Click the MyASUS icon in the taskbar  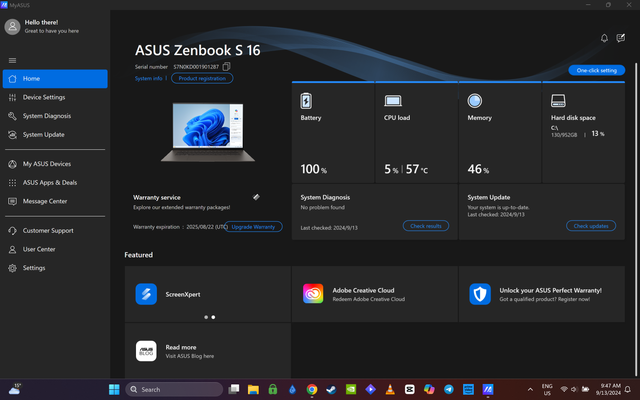click(x=488, y=389)
